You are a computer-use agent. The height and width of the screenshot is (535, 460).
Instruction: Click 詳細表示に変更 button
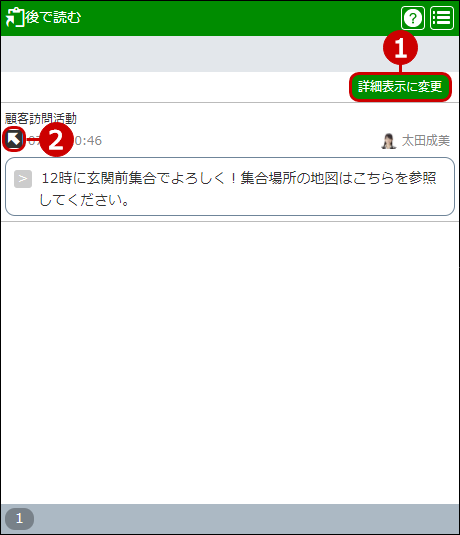click(x=400, y=87)
